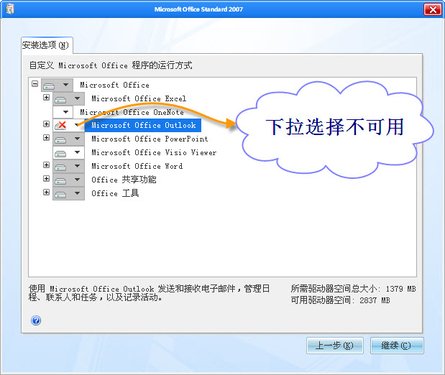
Task: Open install-state dropdown for Office 工具
Action: click(77, 193)
